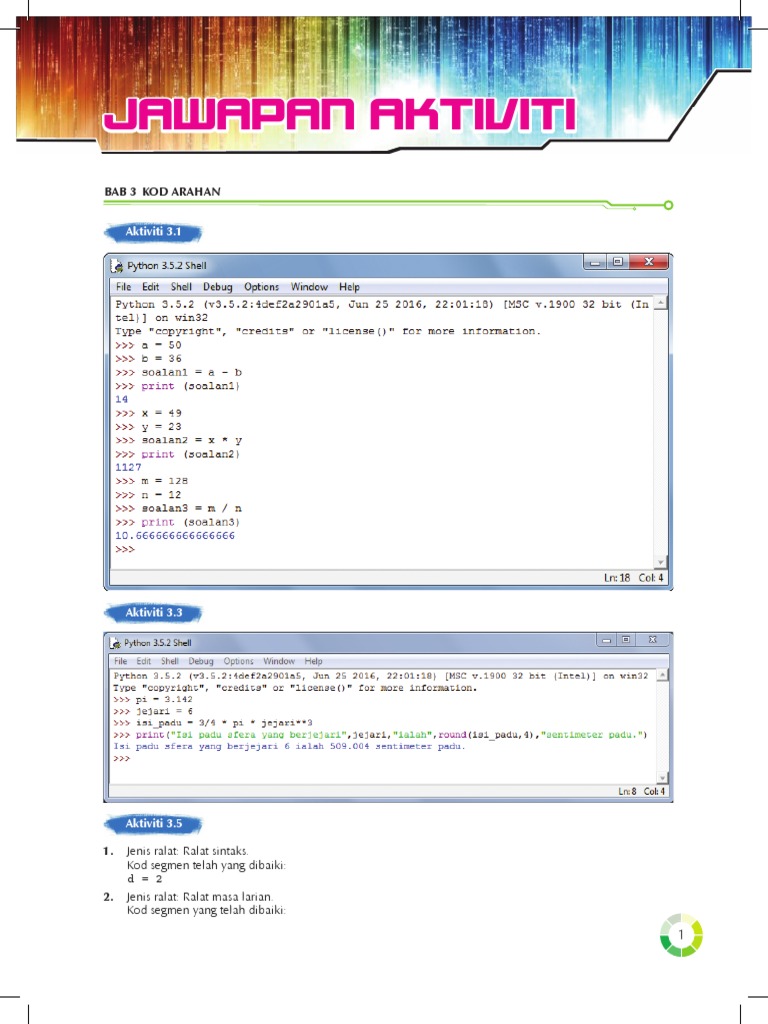Click the 'Aktiviti 3.5' label

(x=153, y=824)
